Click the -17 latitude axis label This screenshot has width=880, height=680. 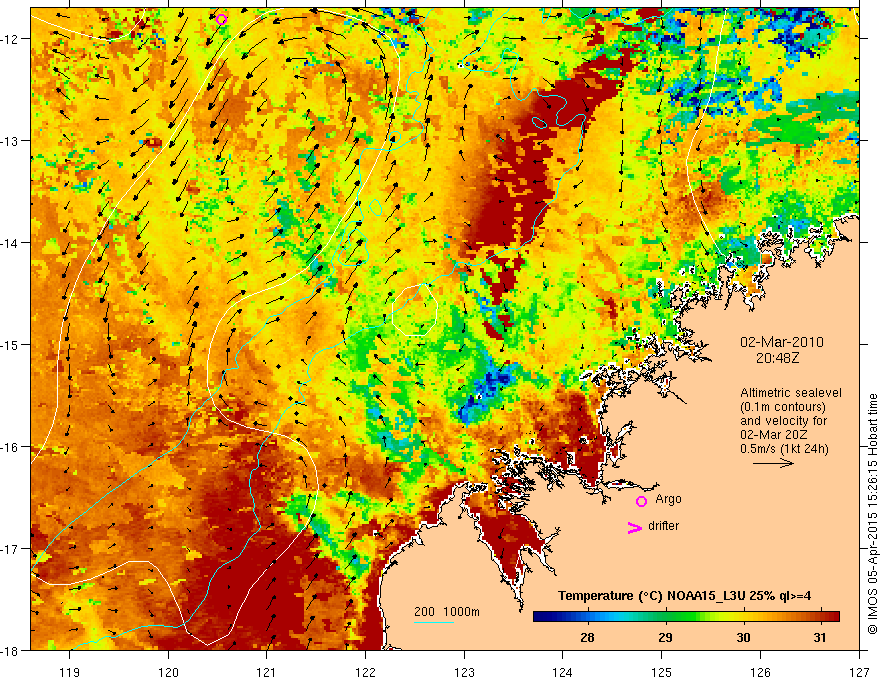(11, 549)
